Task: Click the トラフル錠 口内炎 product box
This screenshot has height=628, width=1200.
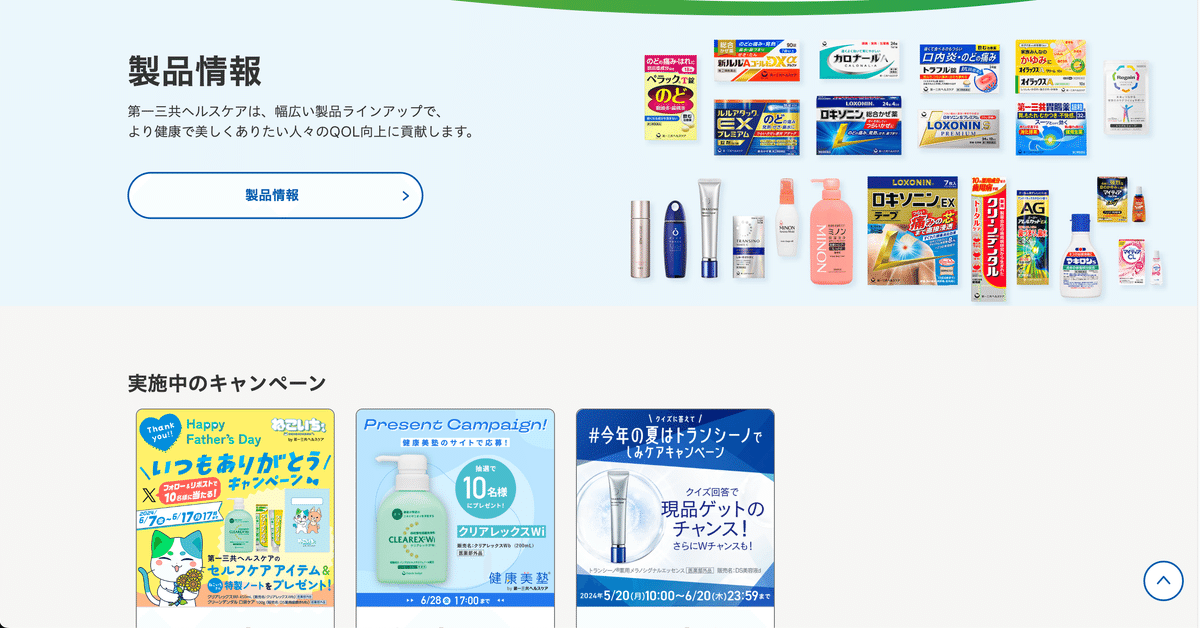Action: click(959, 68)
